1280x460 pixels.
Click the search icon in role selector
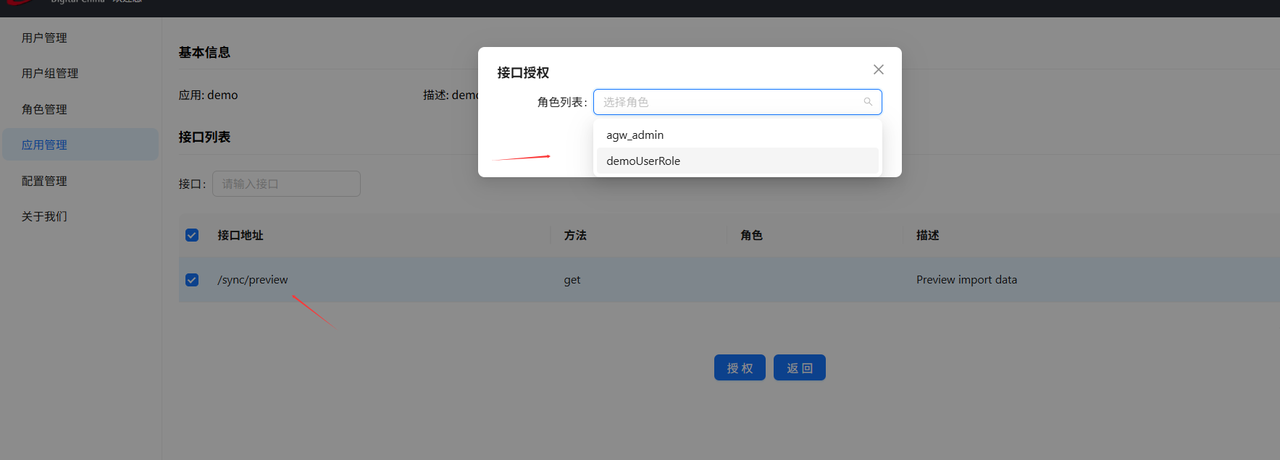point(867,102)
